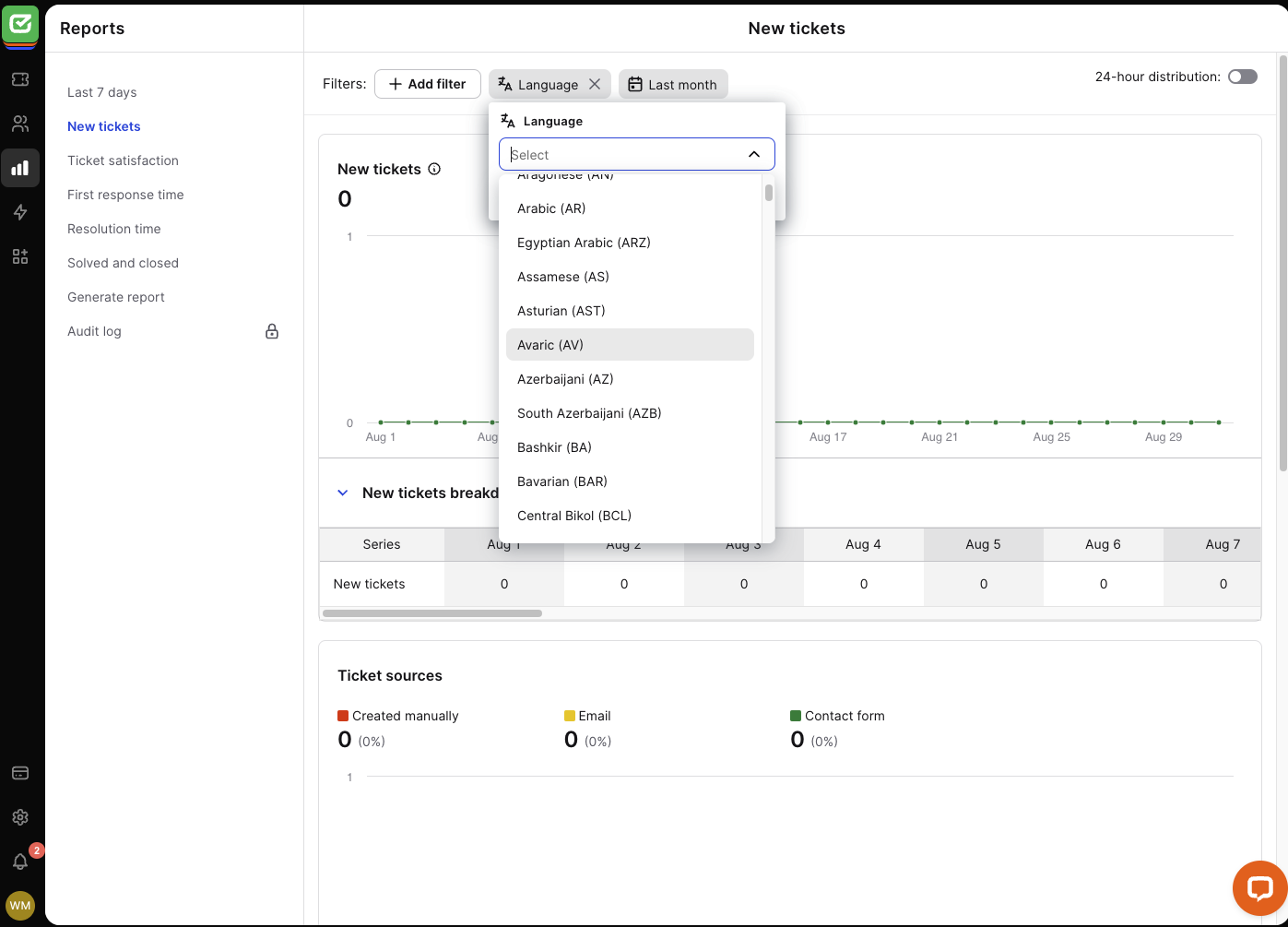
Task: Click the Aug 6 column header
Action: [x=1103, y=544]
